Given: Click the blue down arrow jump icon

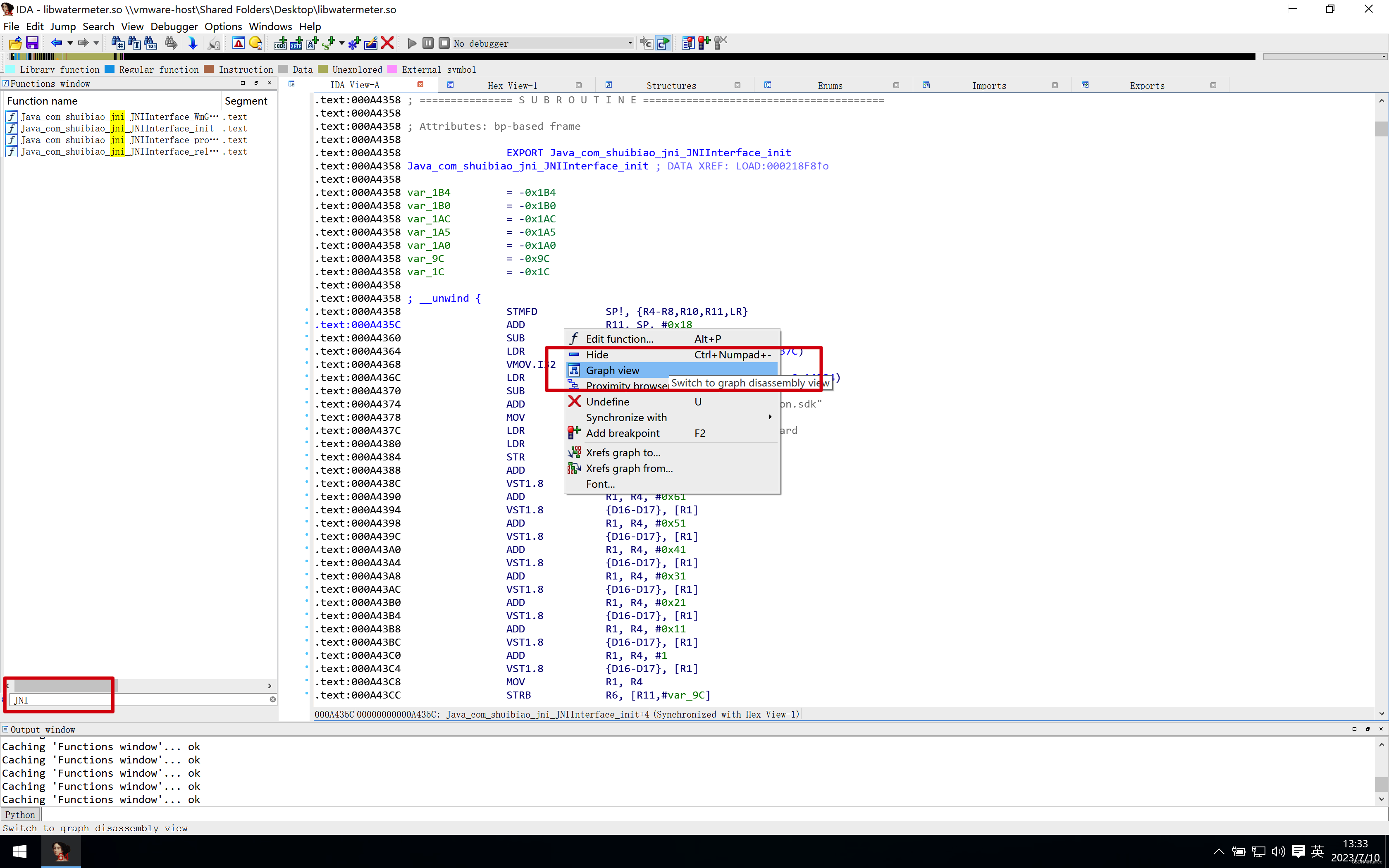Looking at the screenshot, I should pyautogui.click(x=193, y=43).
